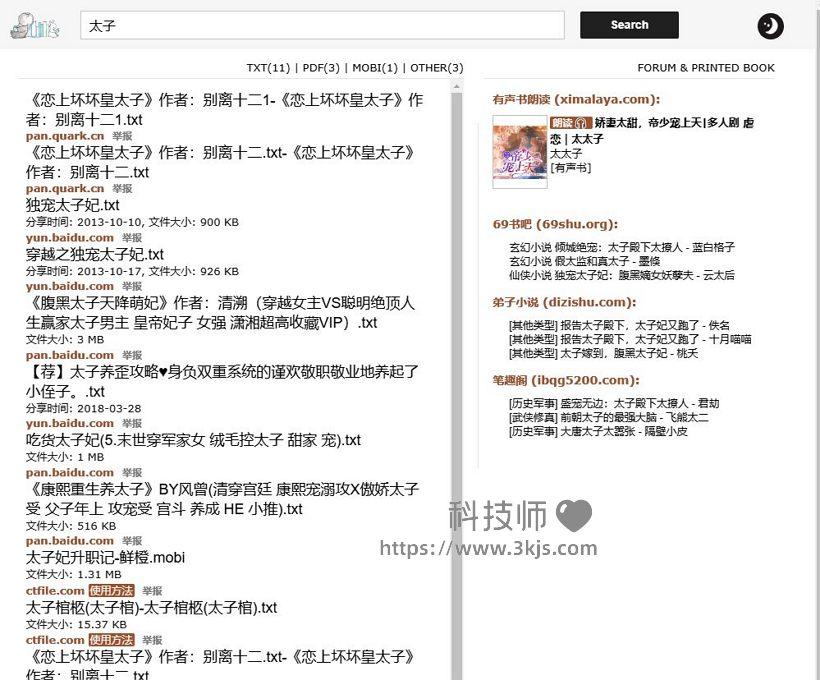Open 吃货太子妃 txt result

pos(193,440)
